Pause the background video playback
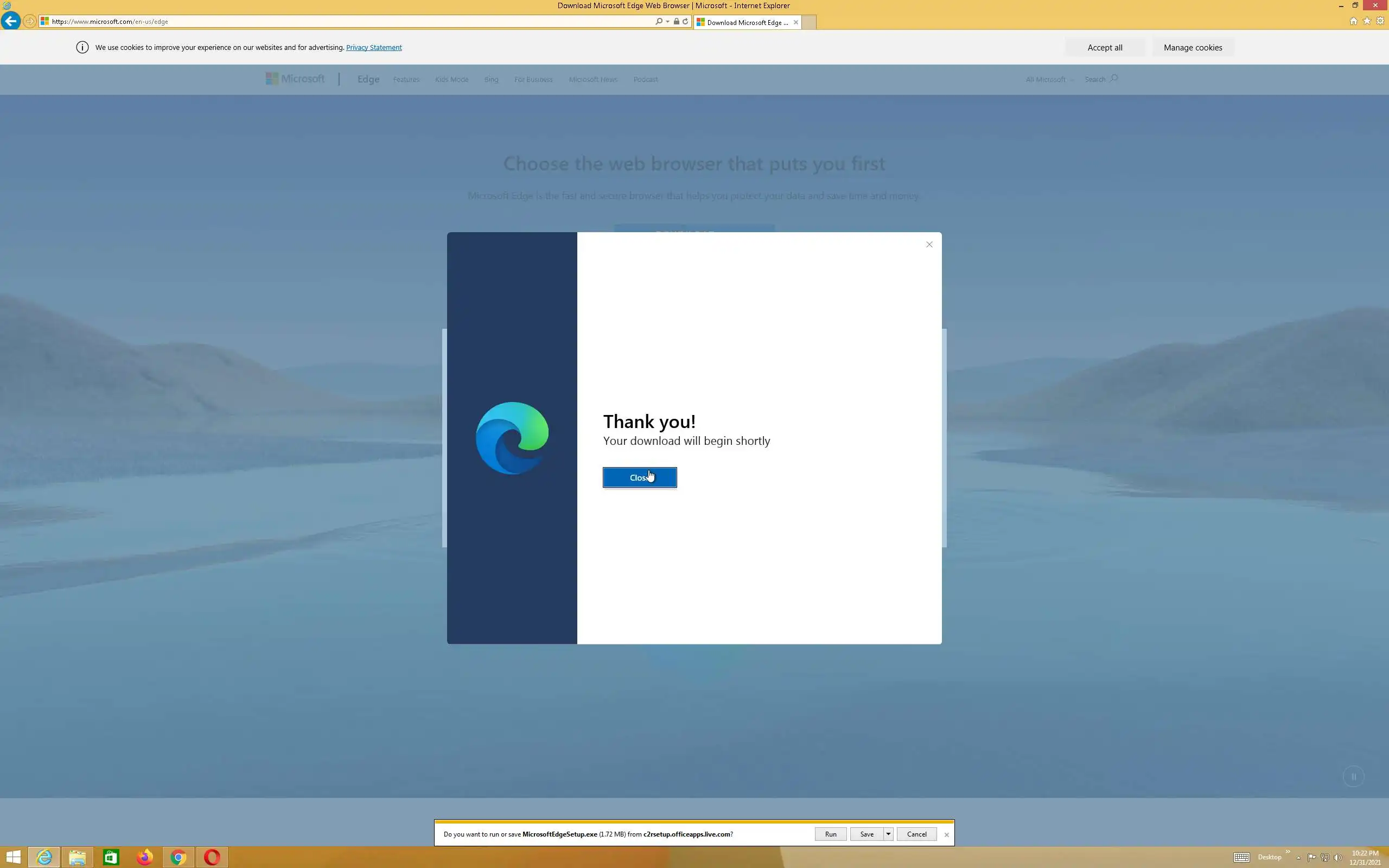The image size is (1389, 868). [x=1353, y=777]
